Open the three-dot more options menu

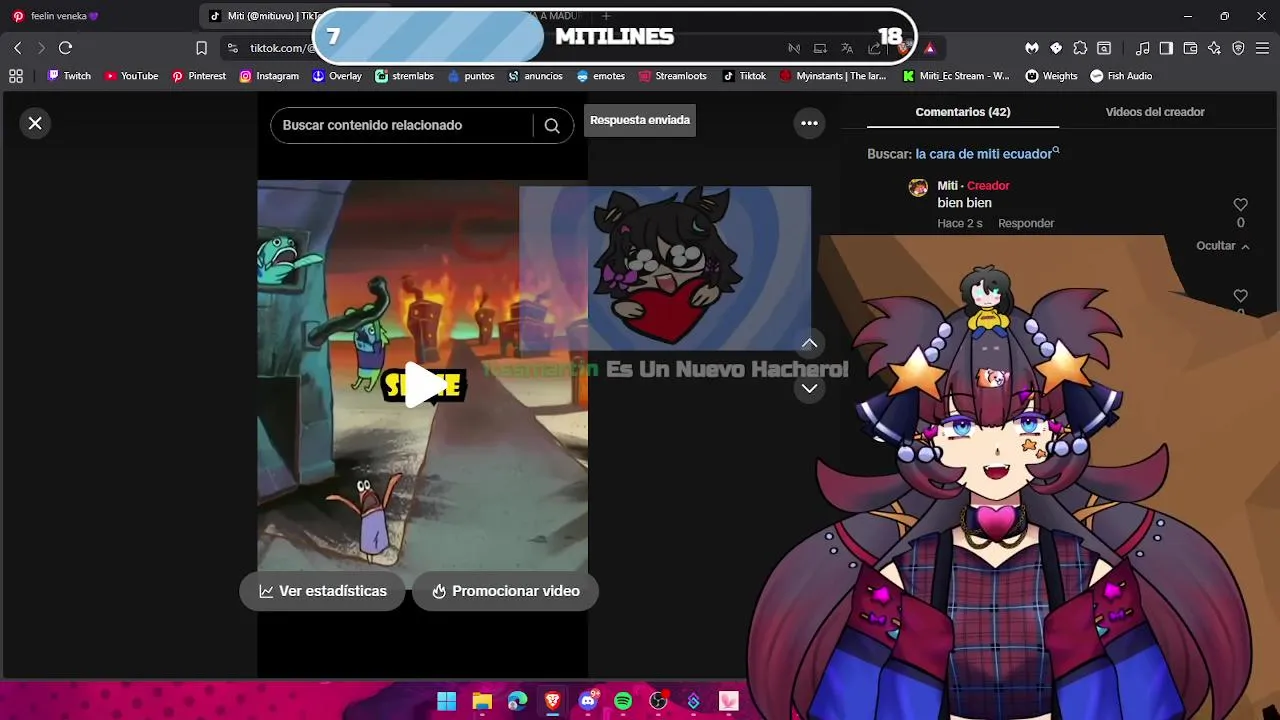click(810, 123)
